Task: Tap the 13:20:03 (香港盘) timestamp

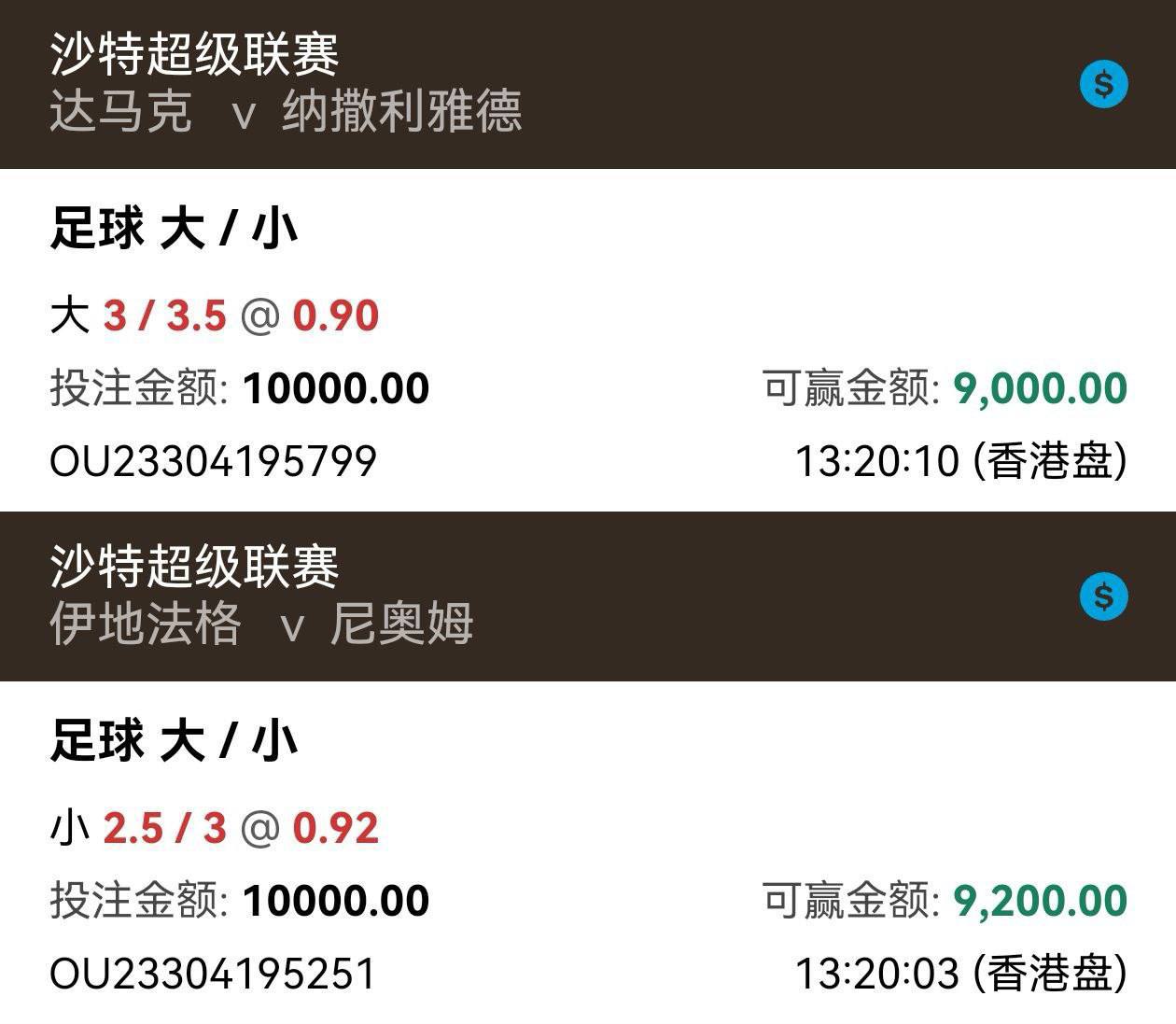Action: [x=960, y=974]
